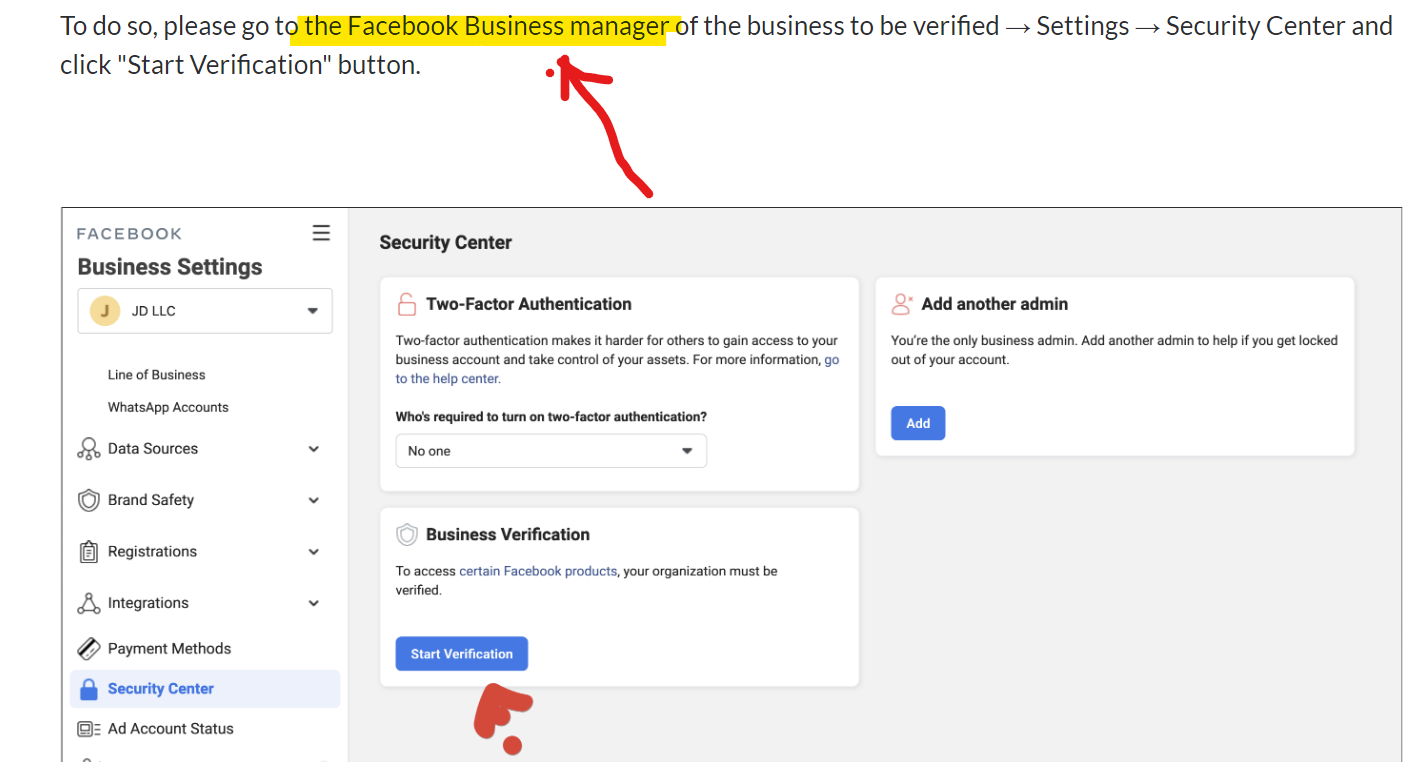
Task: Open WhatsApp Accounts menu item
Action: coord(168,407)
